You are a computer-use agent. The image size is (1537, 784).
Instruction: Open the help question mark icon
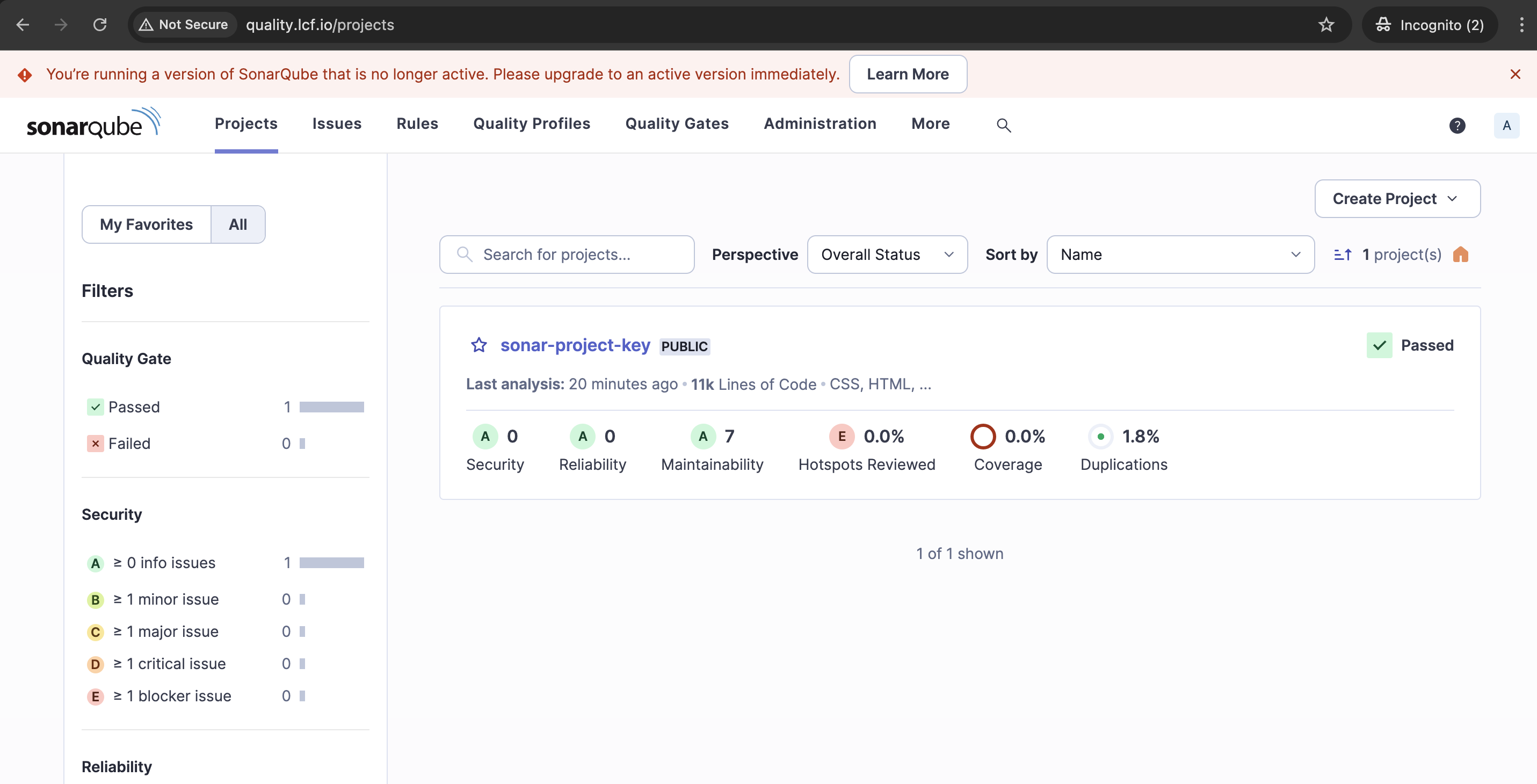tap(1456, 125)
